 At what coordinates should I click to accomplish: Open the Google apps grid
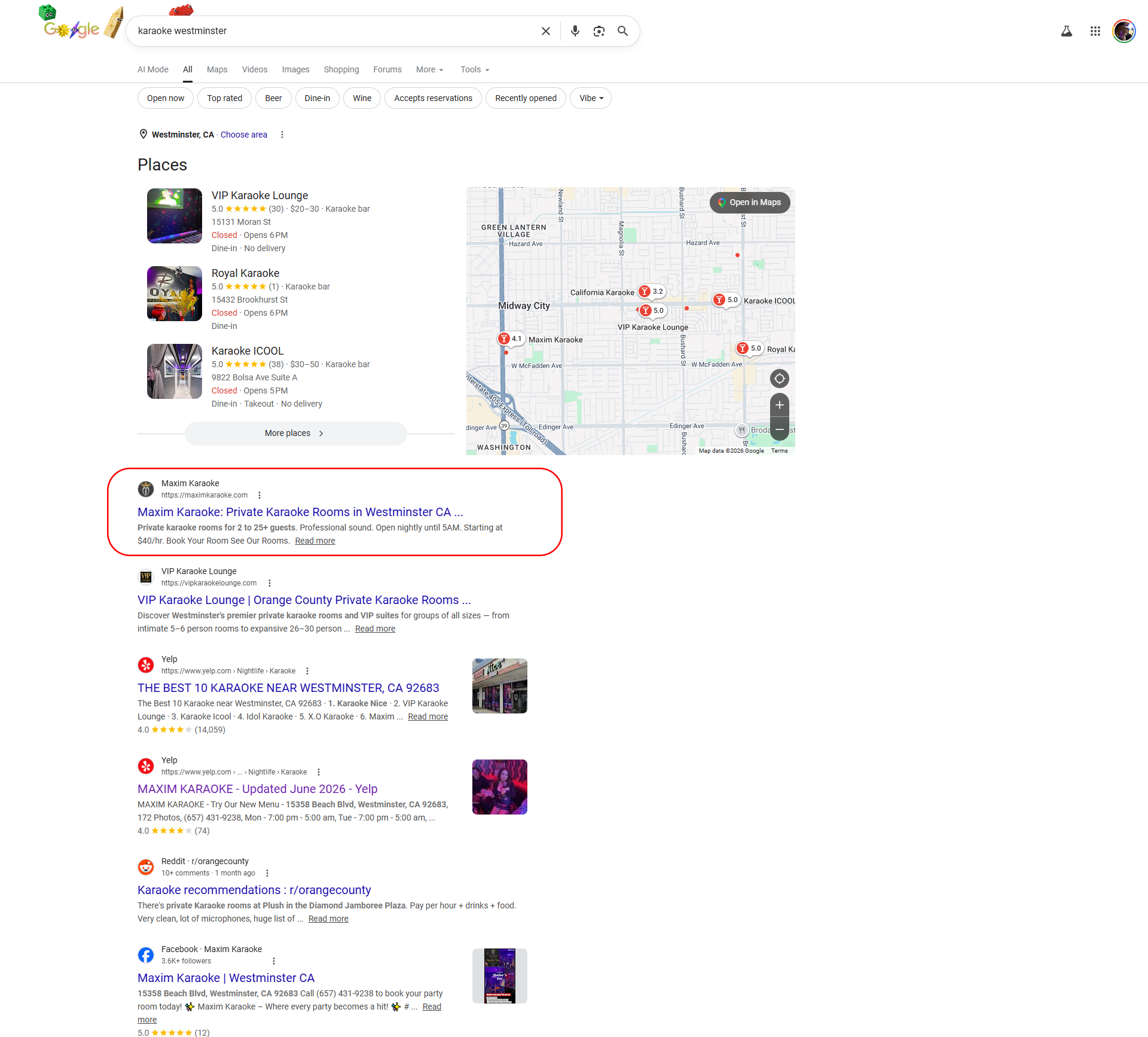(1095, 31)
